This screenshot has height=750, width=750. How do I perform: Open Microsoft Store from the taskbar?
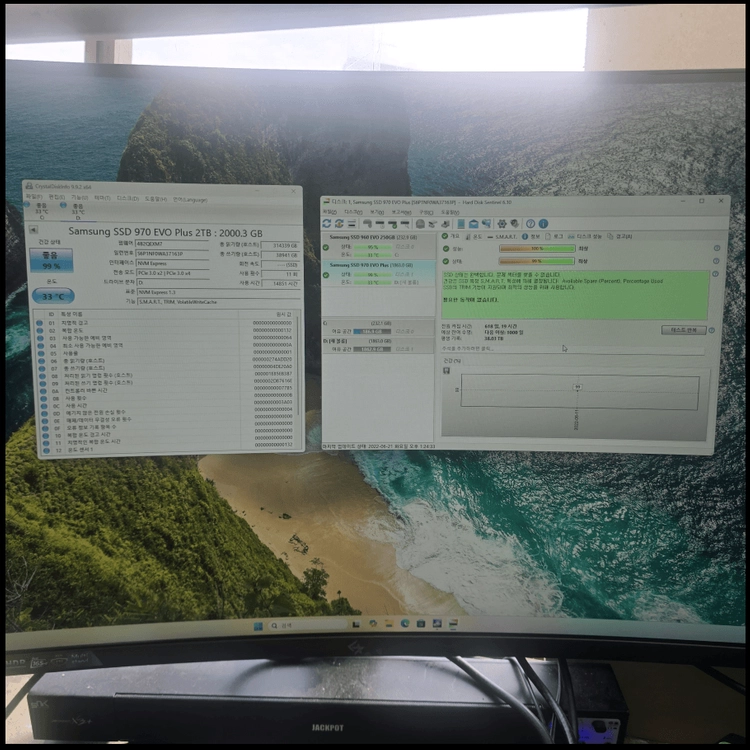421,623
